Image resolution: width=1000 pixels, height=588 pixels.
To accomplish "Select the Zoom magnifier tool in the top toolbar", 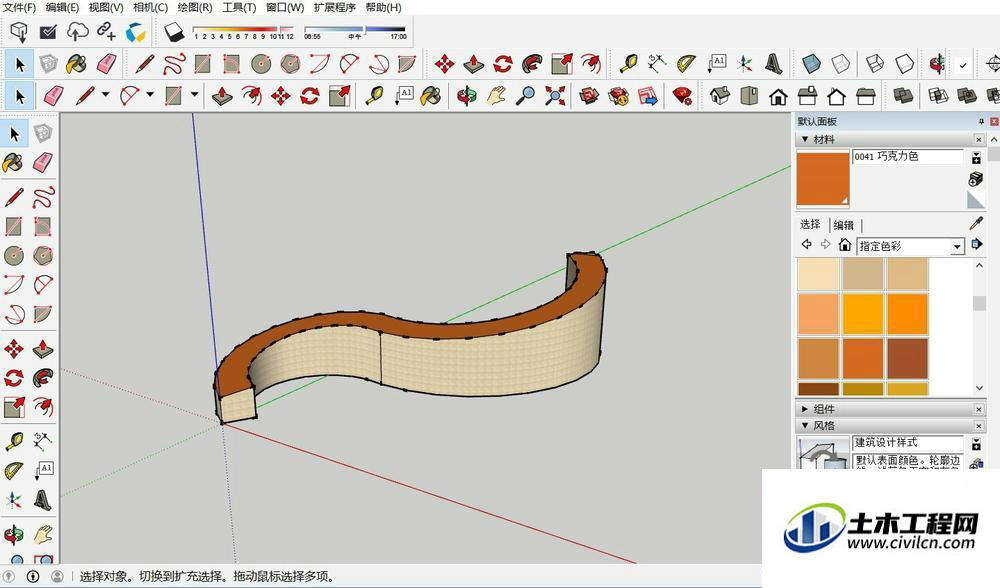I will point(526,96).
